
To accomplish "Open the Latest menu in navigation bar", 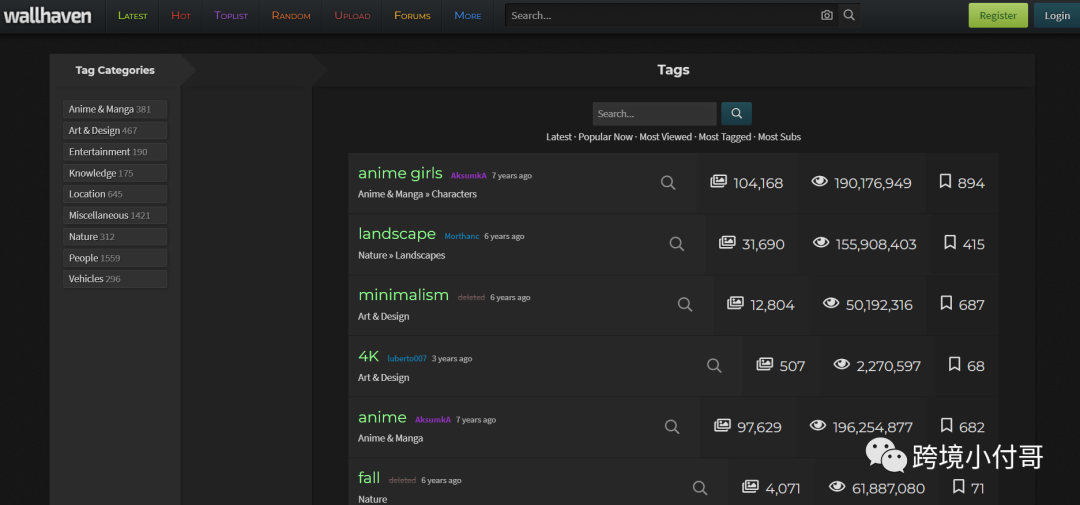I will click(x=133, y=15).
